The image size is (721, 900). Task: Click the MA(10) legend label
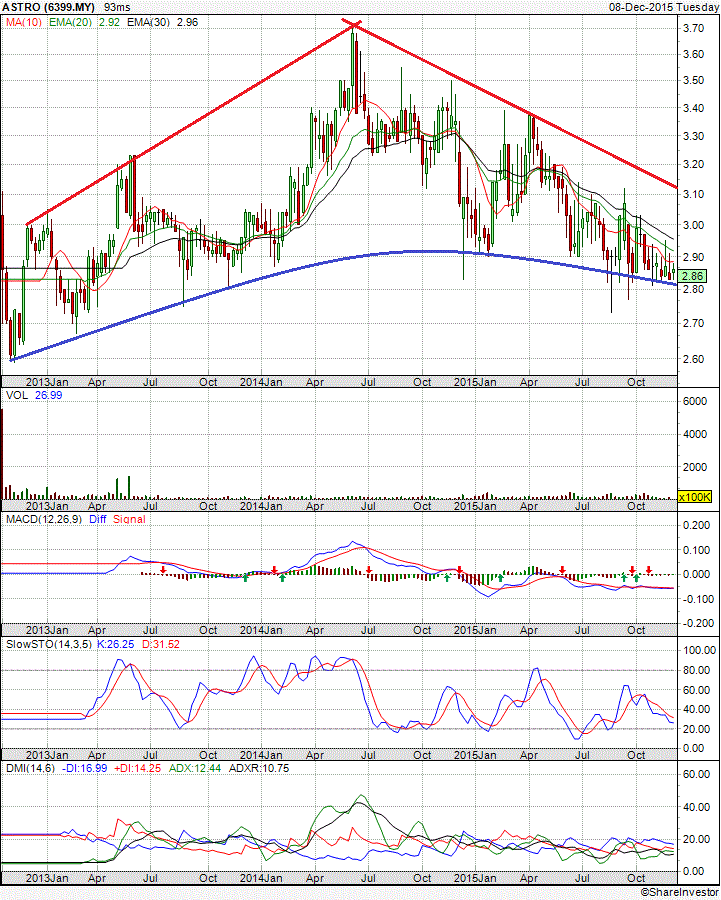tap(24, 22)
